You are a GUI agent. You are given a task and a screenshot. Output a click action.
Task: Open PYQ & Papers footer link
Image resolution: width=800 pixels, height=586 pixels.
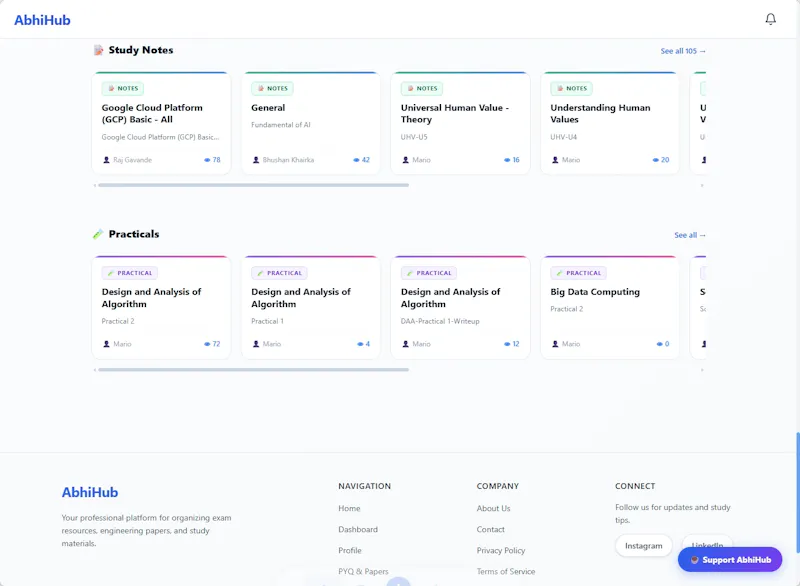(x=363, y=571)
